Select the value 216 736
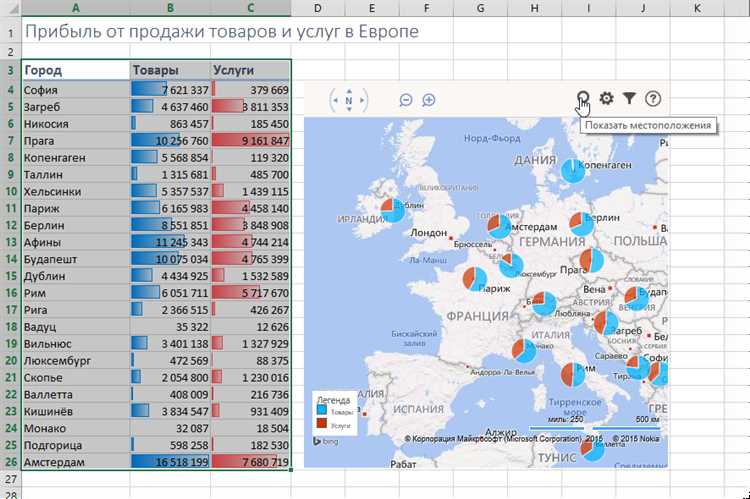 (250, 394)
